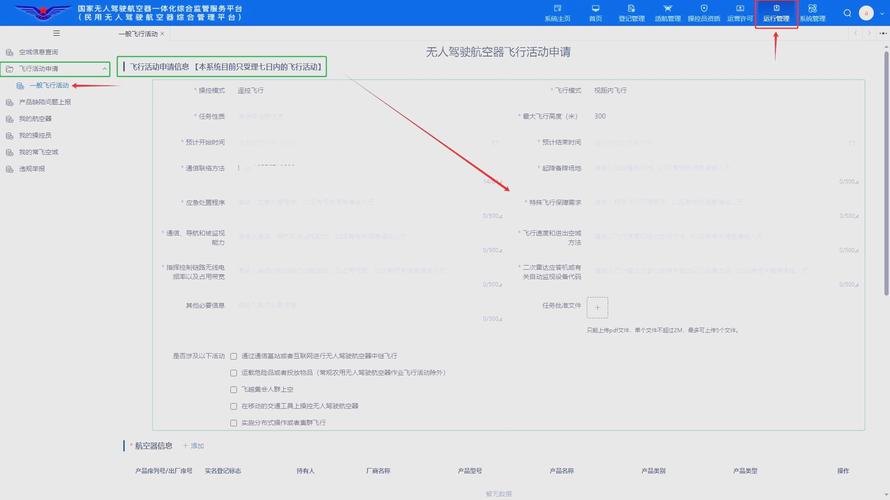The width and height of the screenshot is (890, 500).
Task: Open the tab options ellipsis menu
Action: coord(883,33)
